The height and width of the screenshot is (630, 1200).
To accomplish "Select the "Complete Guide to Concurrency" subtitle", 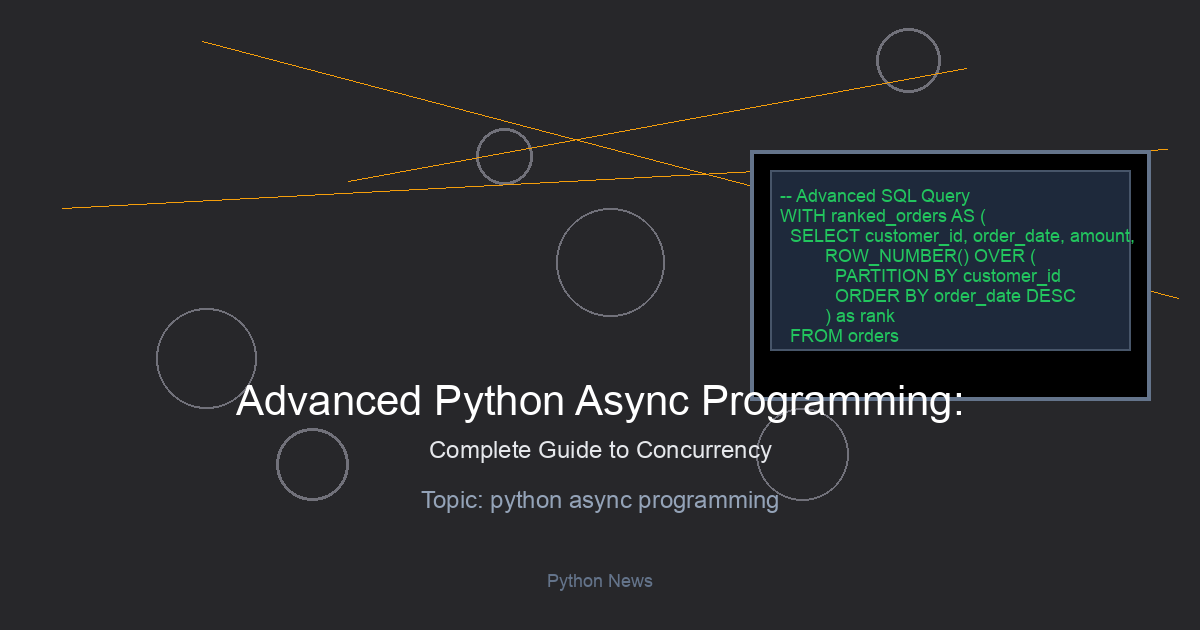I will coord(600,450).
